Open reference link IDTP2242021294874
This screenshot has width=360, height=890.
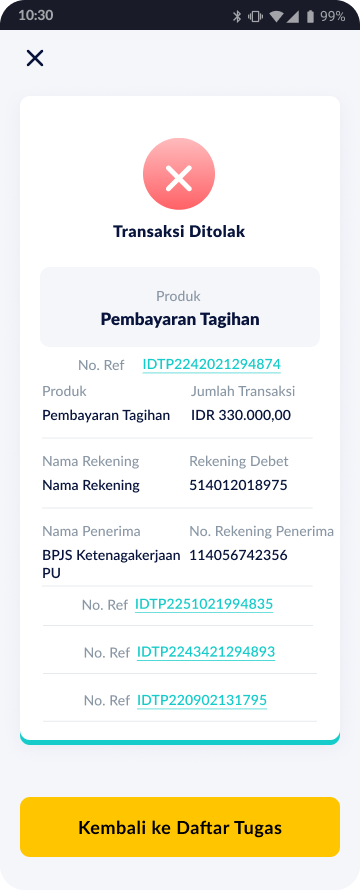(211, 364)
